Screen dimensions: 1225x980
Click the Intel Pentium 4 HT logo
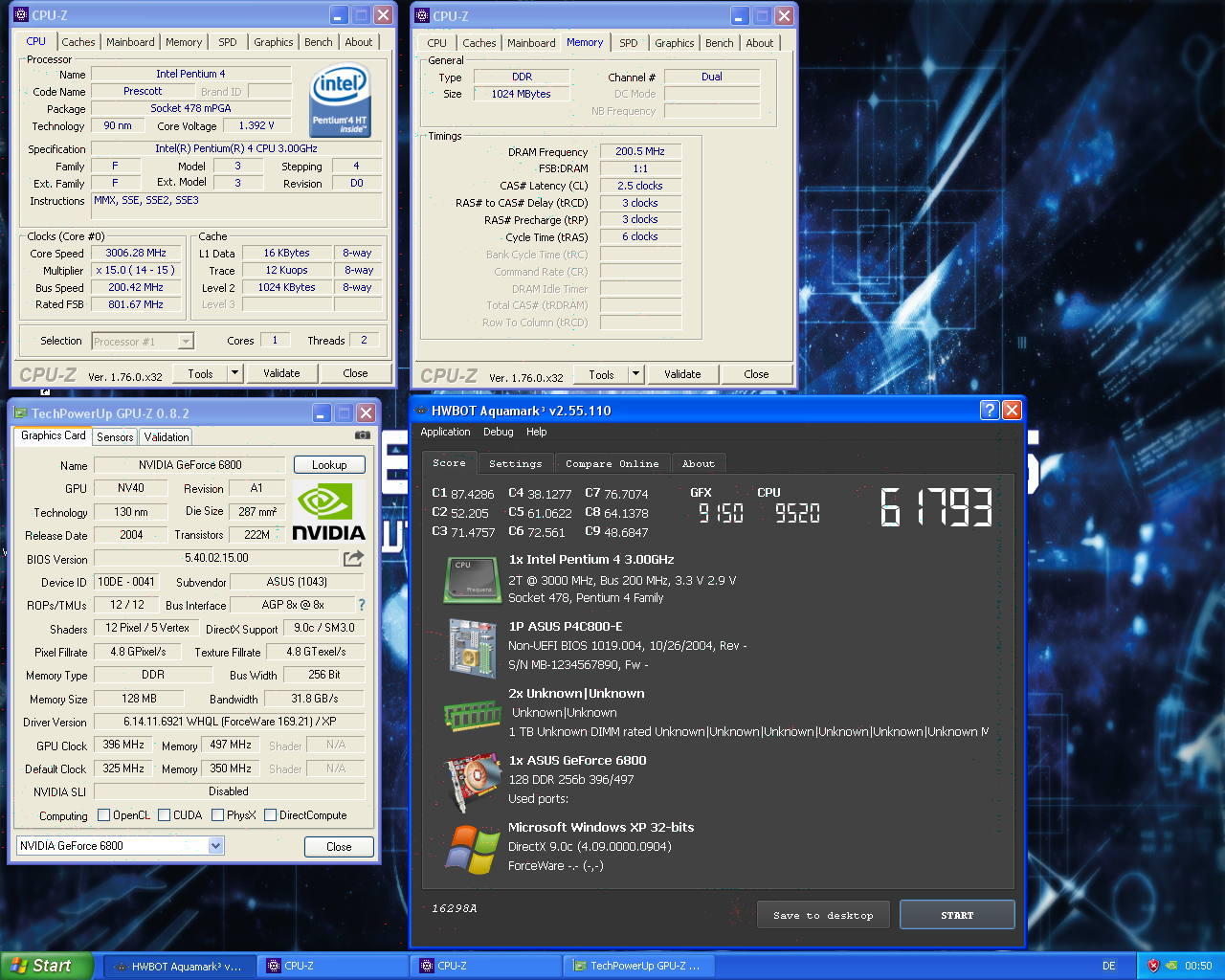tap(340, 102)
